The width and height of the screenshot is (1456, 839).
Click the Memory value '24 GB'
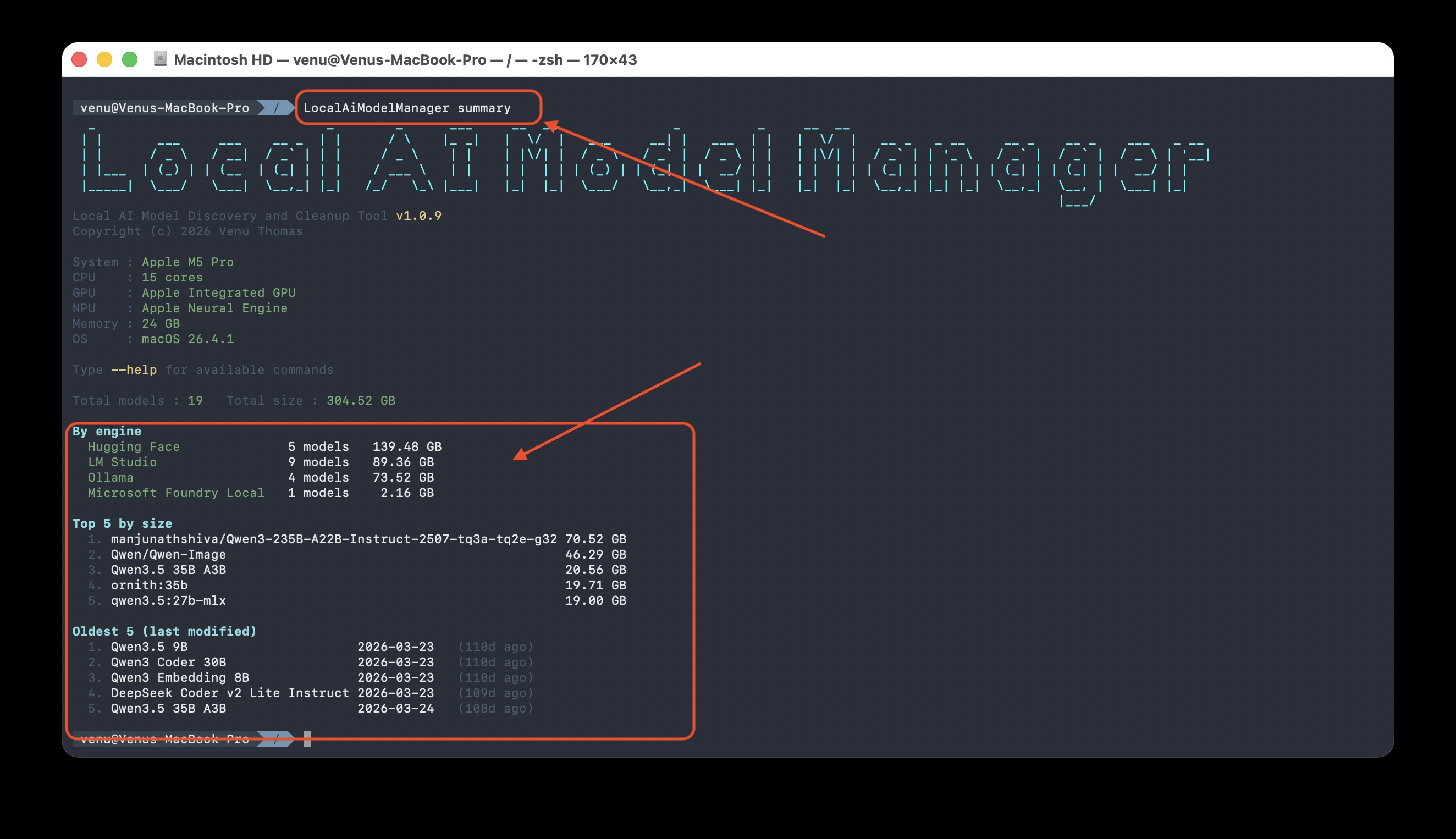click(161, 323)
